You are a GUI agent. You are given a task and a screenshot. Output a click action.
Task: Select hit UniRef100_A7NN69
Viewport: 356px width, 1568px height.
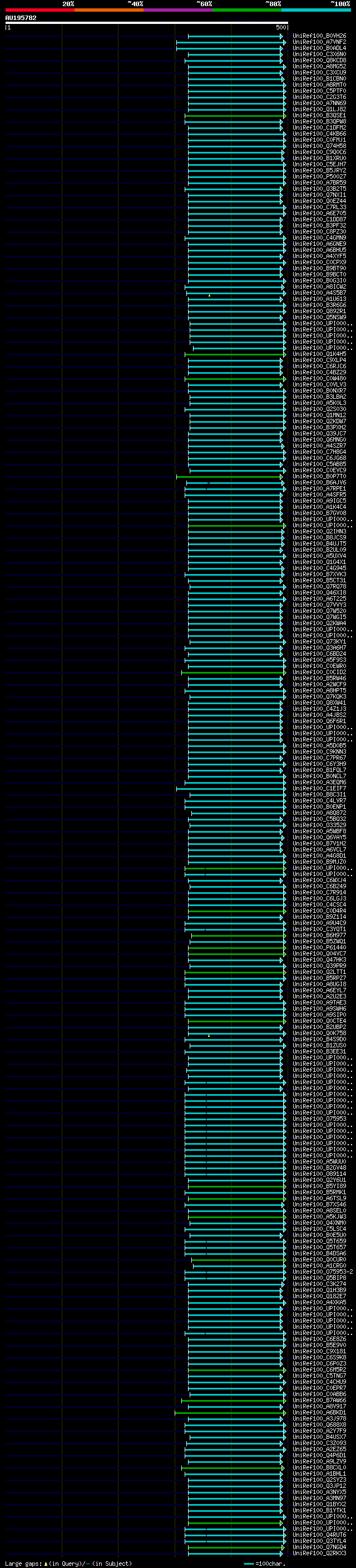pyautogui.click(x=319, y=103)
